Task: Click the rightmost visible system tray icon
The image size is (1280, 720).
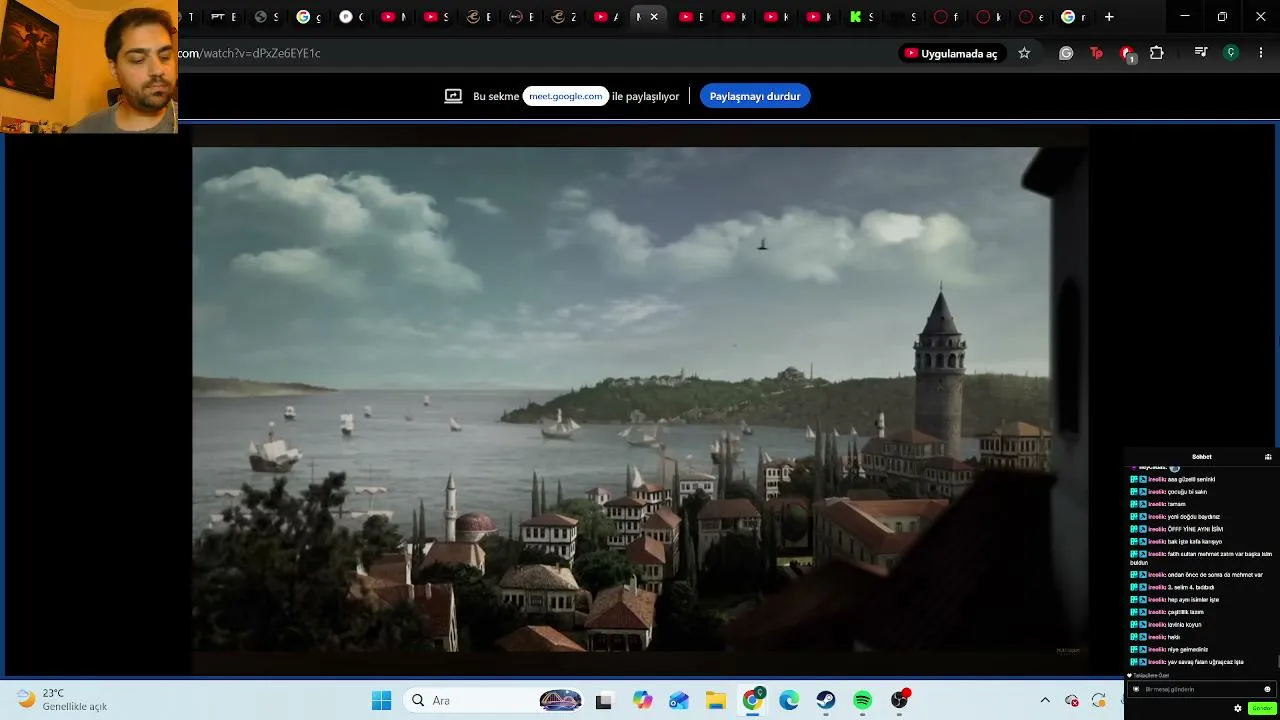Action: 1099,700
